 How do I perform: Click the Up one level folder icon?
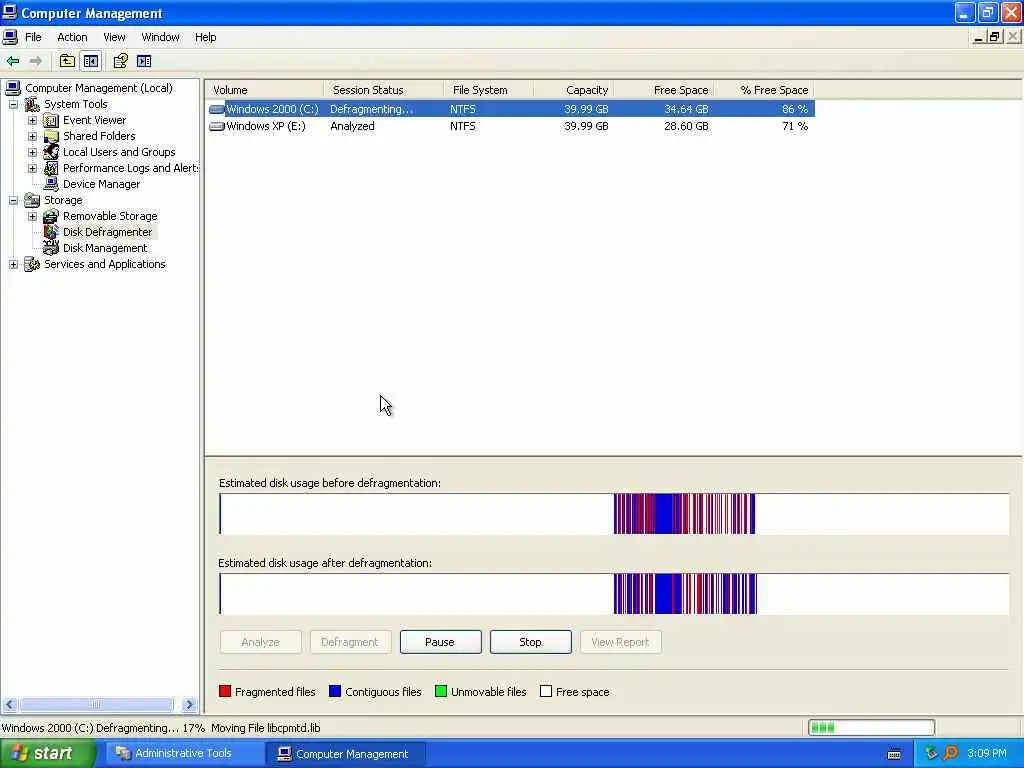point(67,61)
